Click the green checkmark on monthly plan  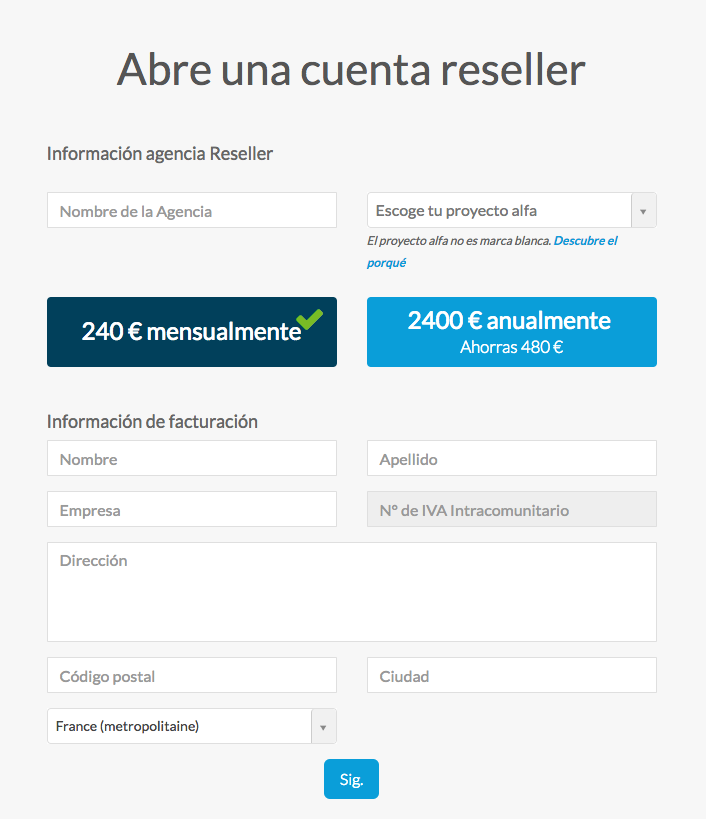tap(310, 320)
